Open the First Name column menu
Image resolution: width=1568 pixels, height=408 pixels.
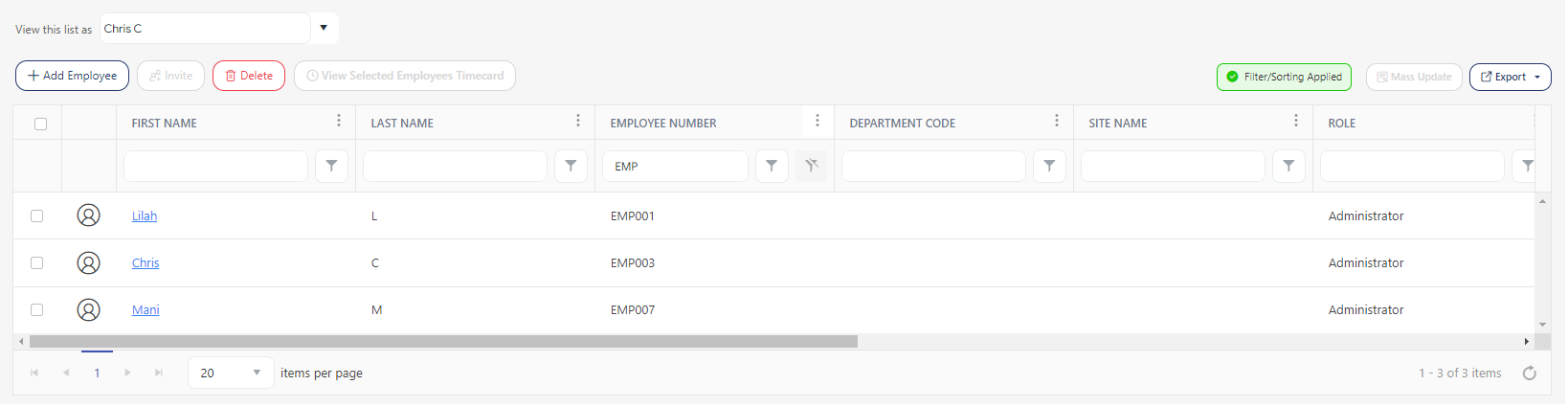pyautogui.click(x=339, y=121)
